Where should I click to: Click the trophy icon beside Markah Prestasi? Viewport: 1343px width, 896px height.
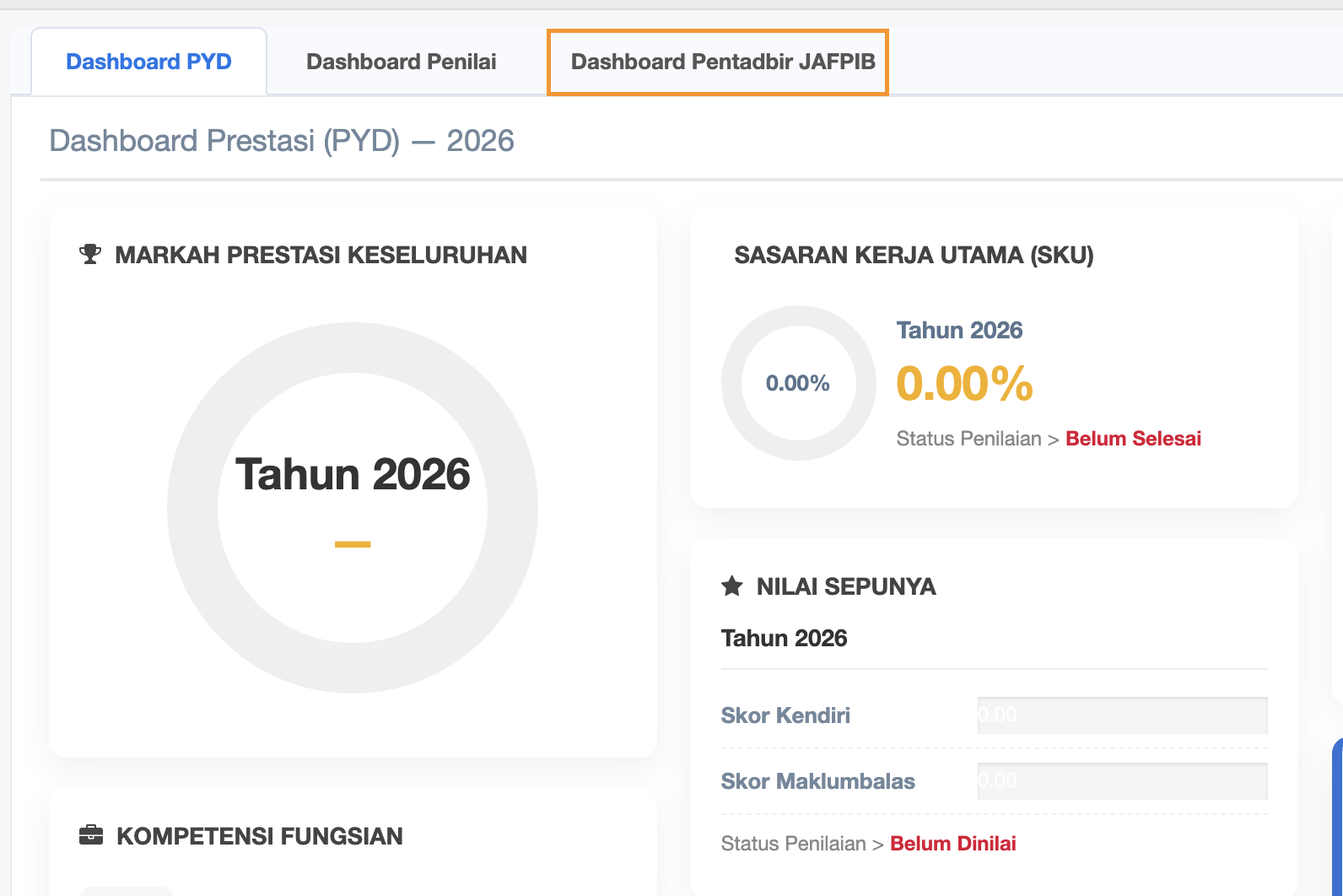click(x=90, y=254)
